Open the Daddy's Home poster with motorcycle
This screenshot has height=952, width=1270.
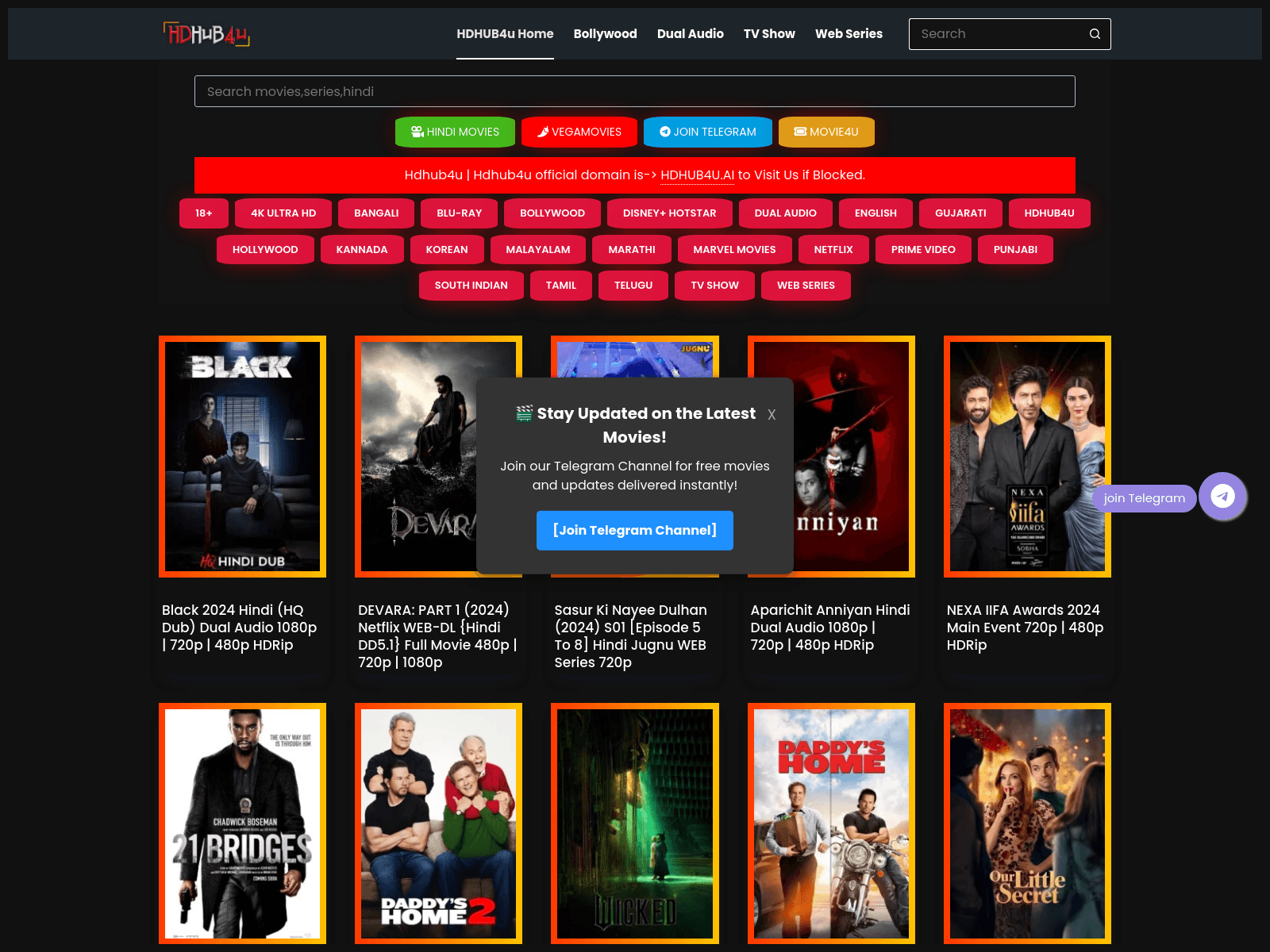point(831,823)
